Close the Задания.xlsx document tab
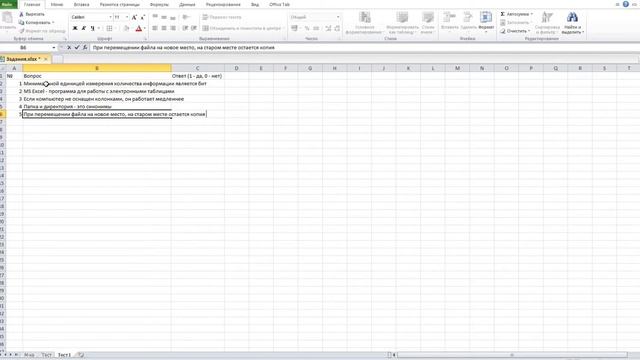This screenshot has width=640, height=360. tap(46, 59)
